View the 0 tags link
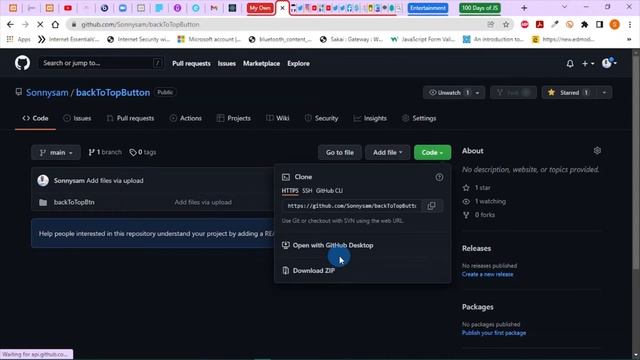 142,152
